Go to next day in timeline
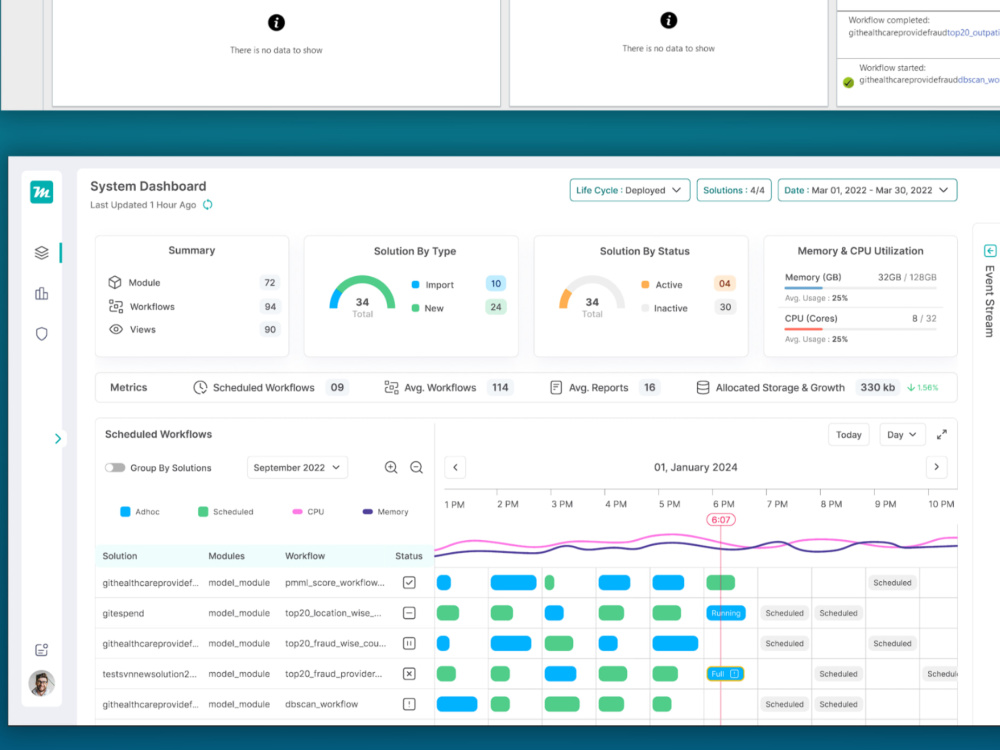This screenshot has height=750, width=1000. click(x=936, y=467)
